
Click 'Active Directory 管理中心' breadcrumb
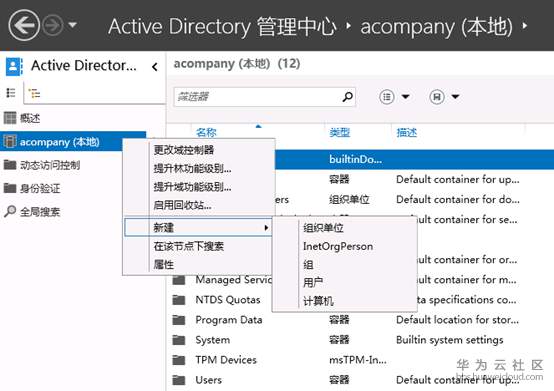coord(222,26)
